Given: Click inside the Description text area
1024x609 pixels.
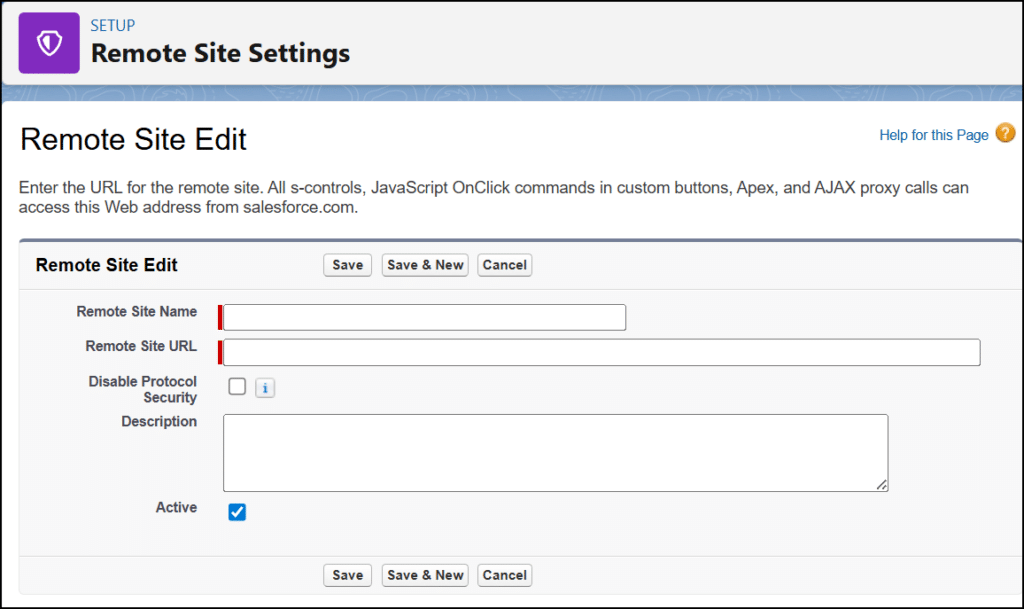Looking at the screenshot, I should 555,452.
